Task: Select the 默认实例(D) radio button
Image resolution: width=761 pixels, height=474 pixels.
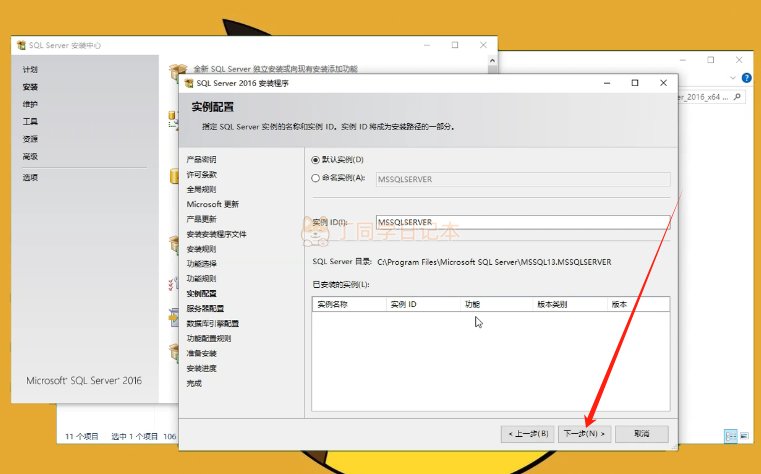Action: click(317, 160)
